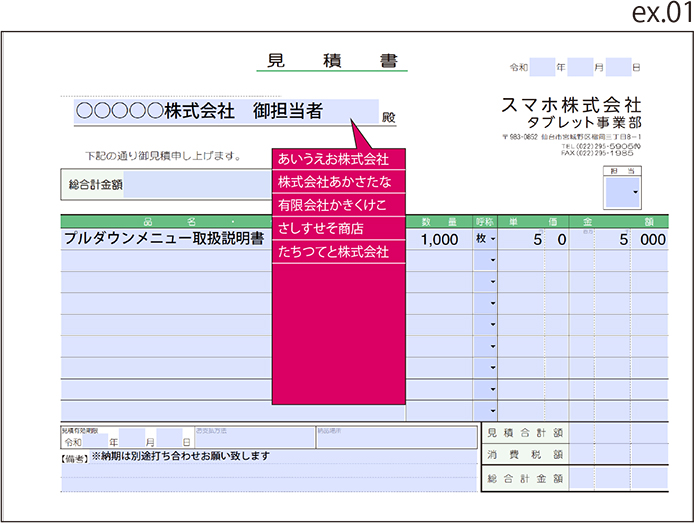
Task: Open the 担当 dropdown box
Action: [622, 192]
